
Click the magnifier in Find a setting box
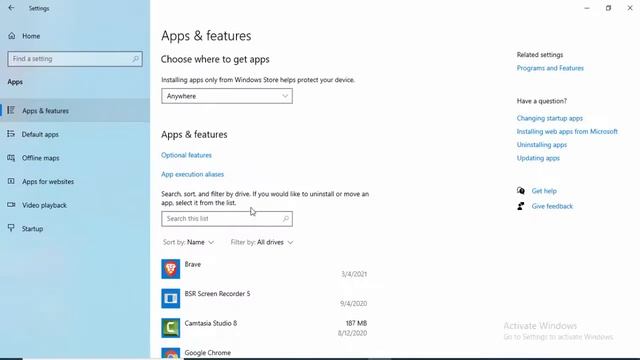[x=135, y=59]
